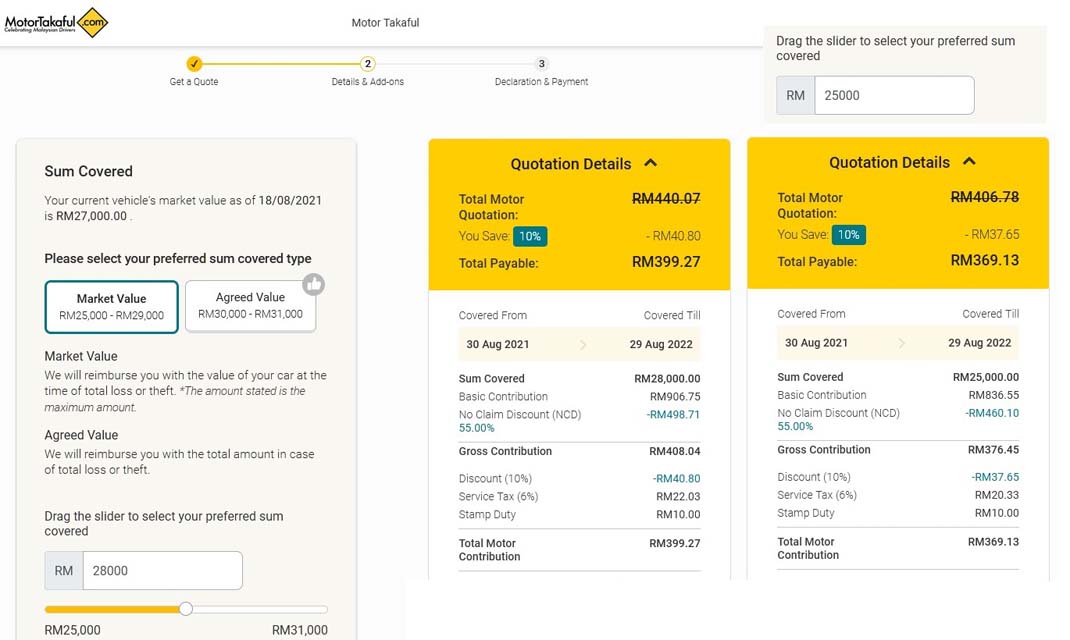Click arrow between coverage dates, right quote

[x=902, y=343]
